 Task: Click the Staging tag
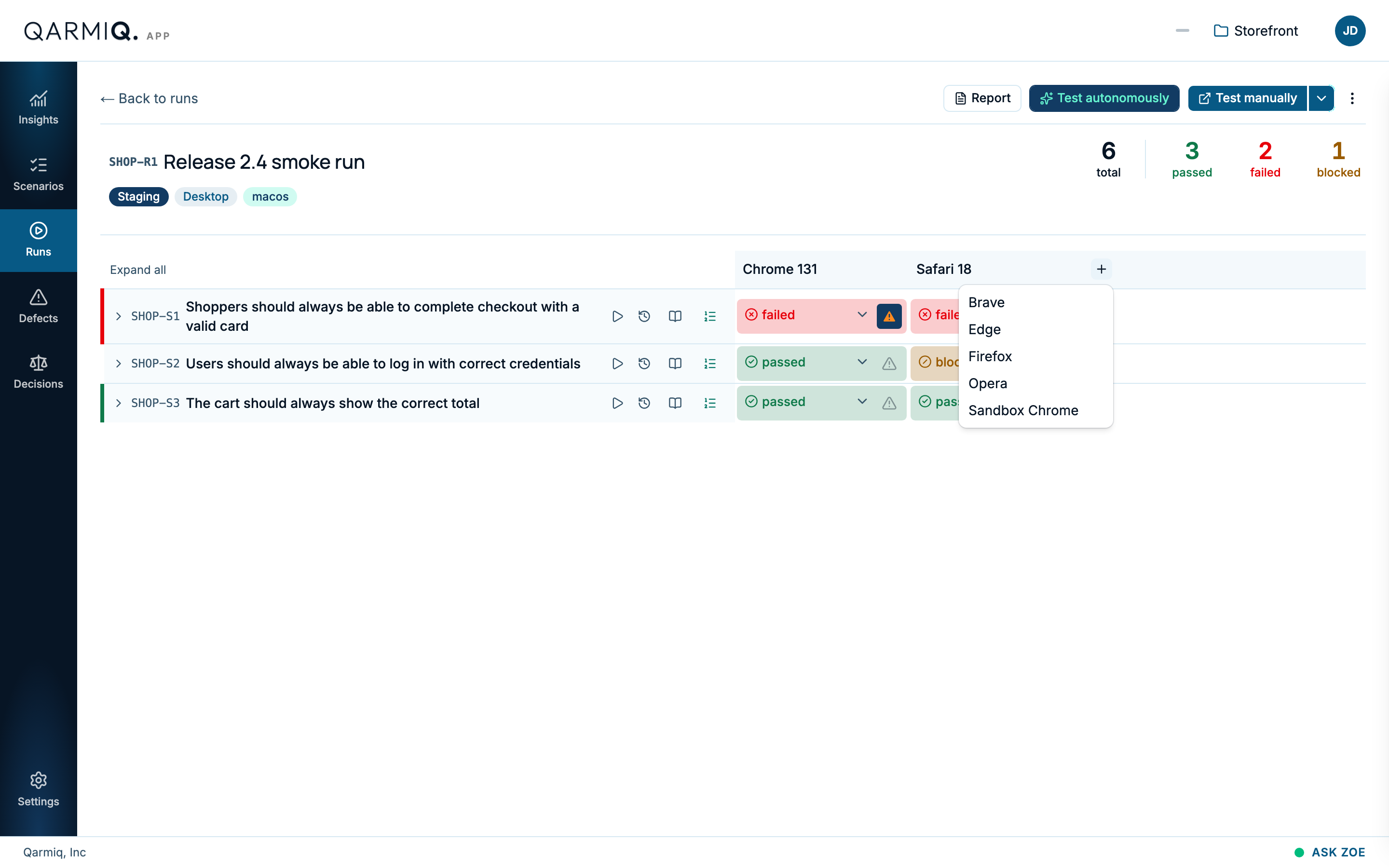(x=138, y=197)
